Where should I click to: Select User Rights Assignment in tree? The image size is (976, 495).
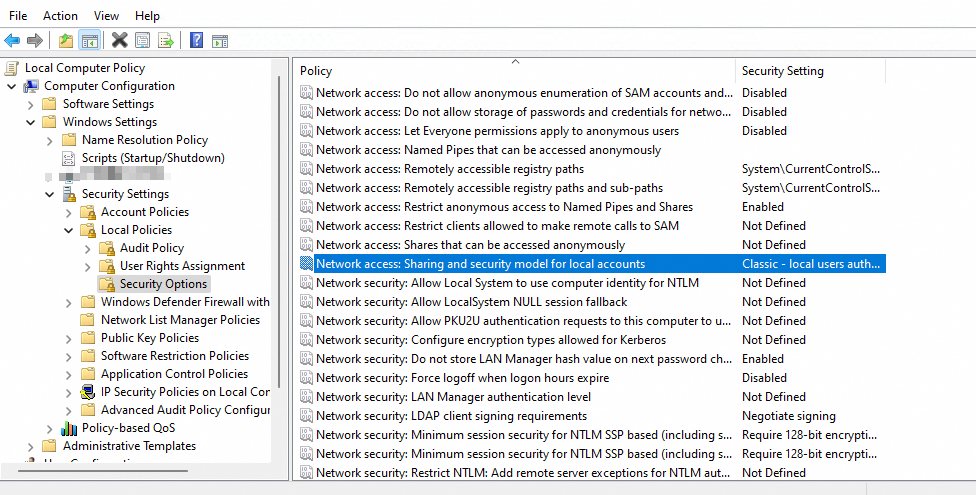[182, 266]
